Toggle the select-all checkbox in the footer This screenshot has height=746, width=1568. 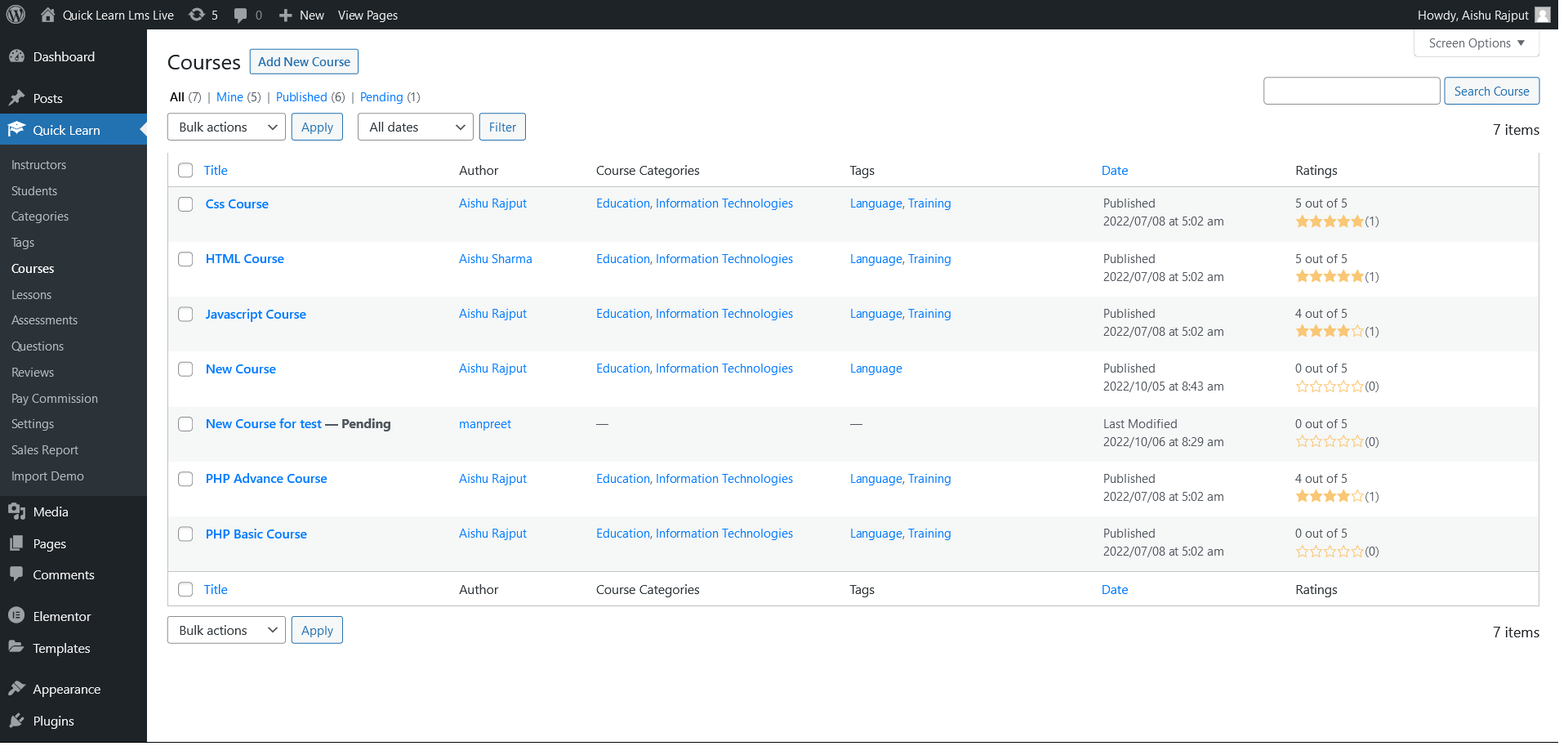(185, 589)
